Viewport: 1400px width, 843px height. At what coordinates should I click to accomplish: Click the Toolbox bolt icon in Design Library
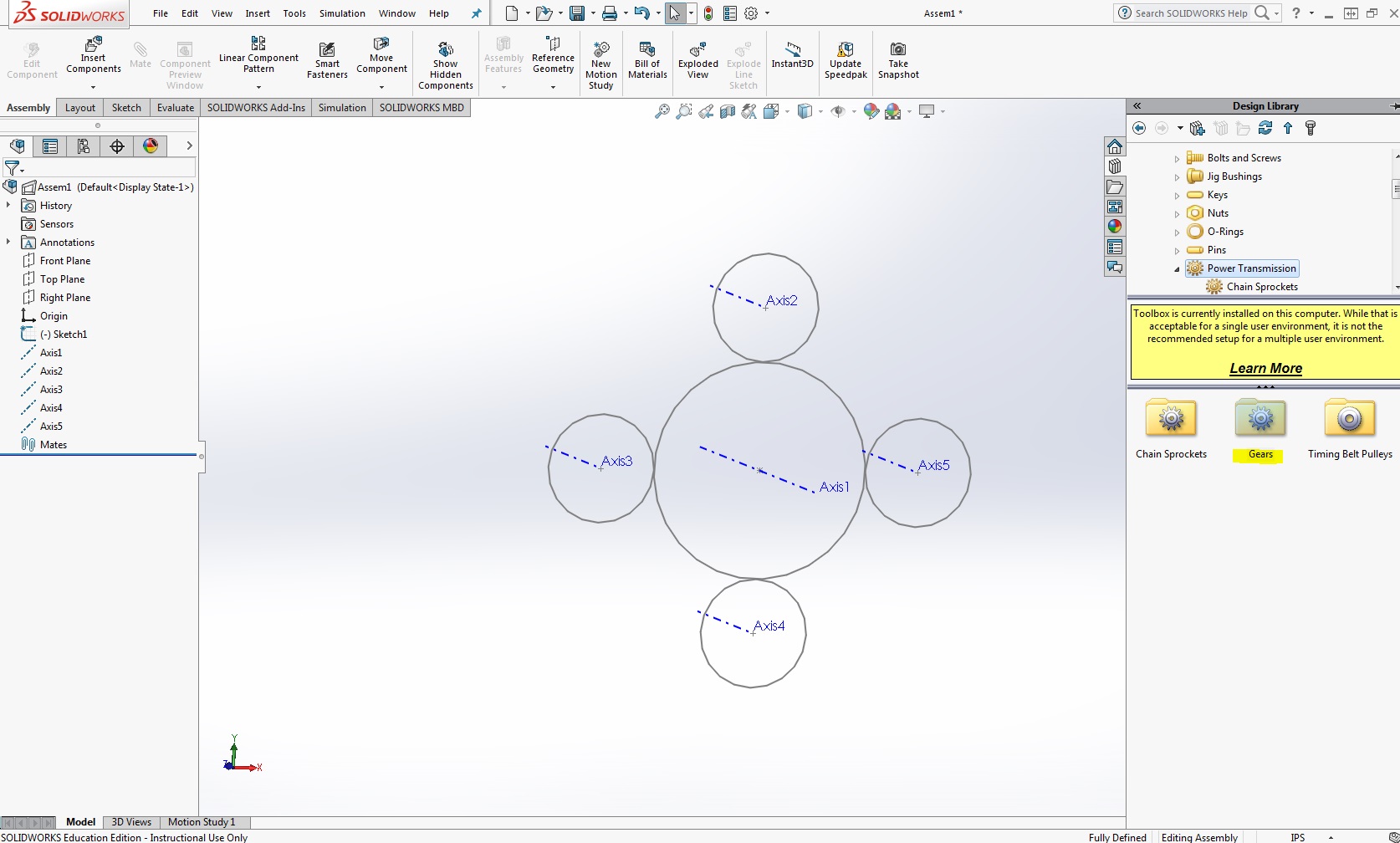pos(1311,128)
